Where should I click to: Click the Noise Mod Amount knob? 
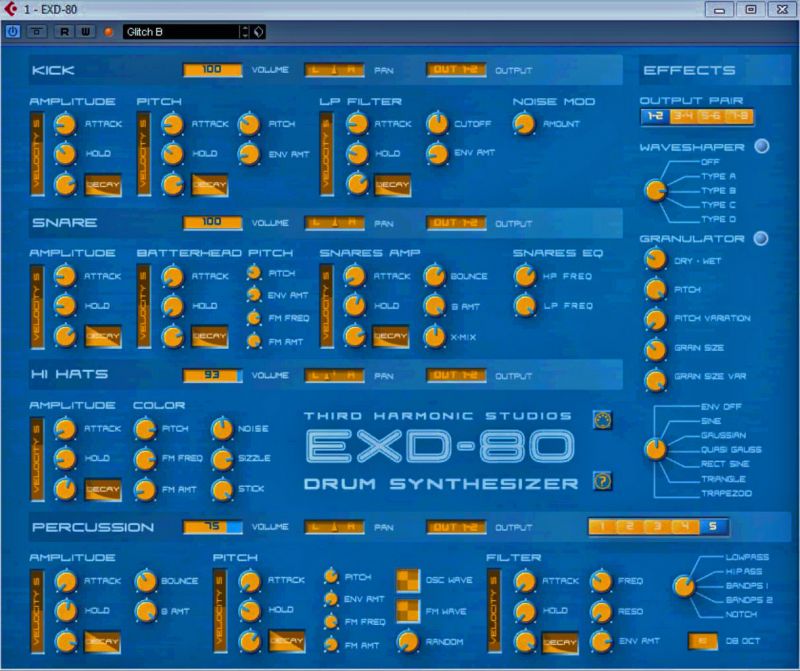tap(524, 124)
